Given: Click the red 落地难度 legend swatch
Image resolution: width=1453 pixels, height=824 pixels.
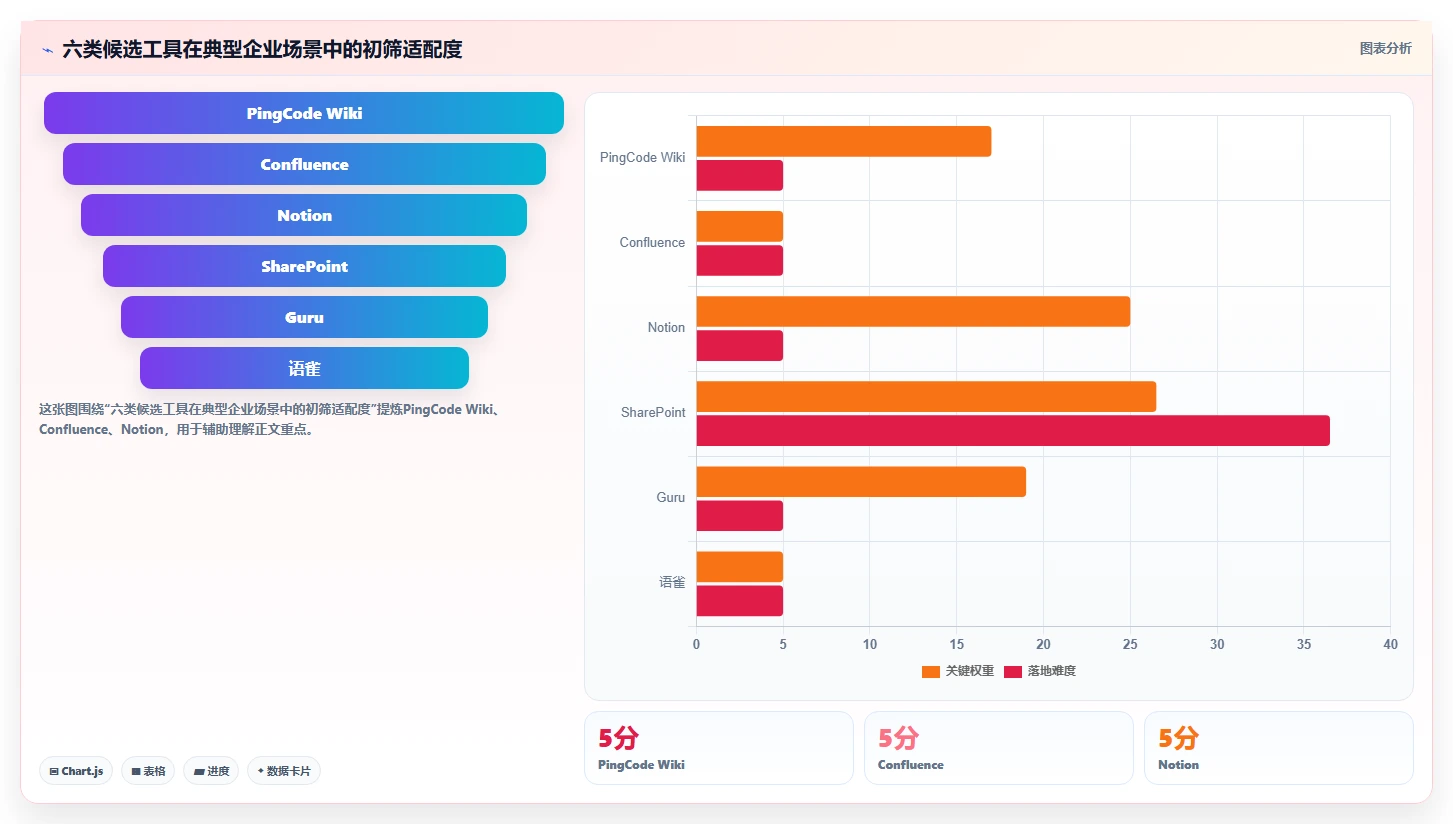Looking at the screenshot, I should (1013, 672).
